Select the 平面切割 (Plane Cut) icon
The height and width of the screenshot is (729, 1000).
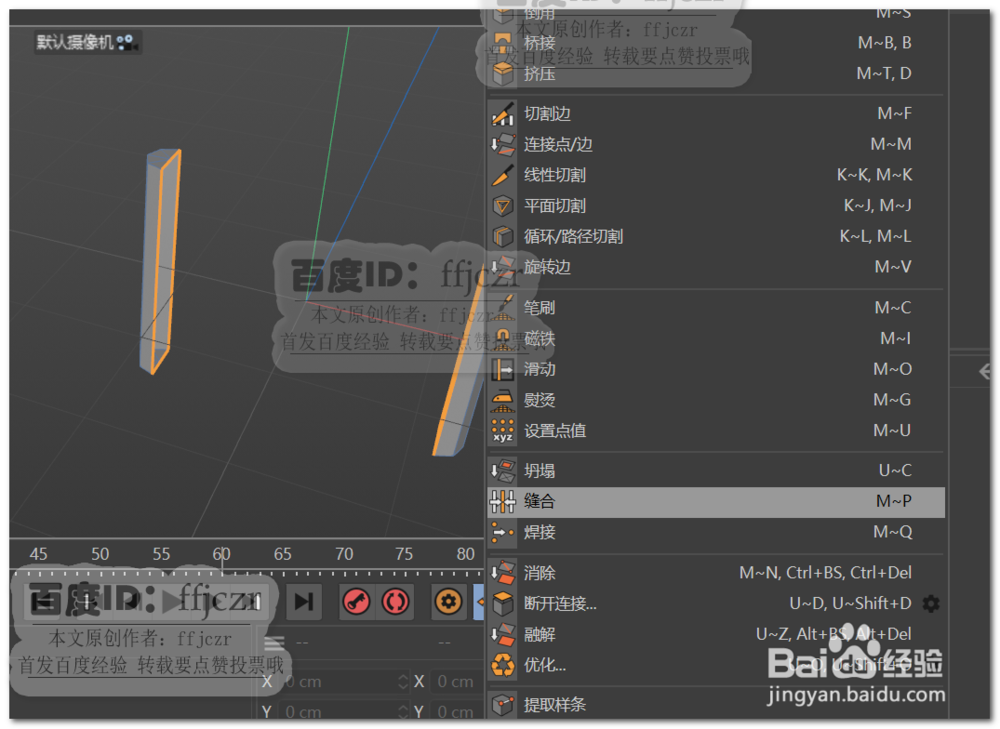pyautogui.click(x=503, y=205)
